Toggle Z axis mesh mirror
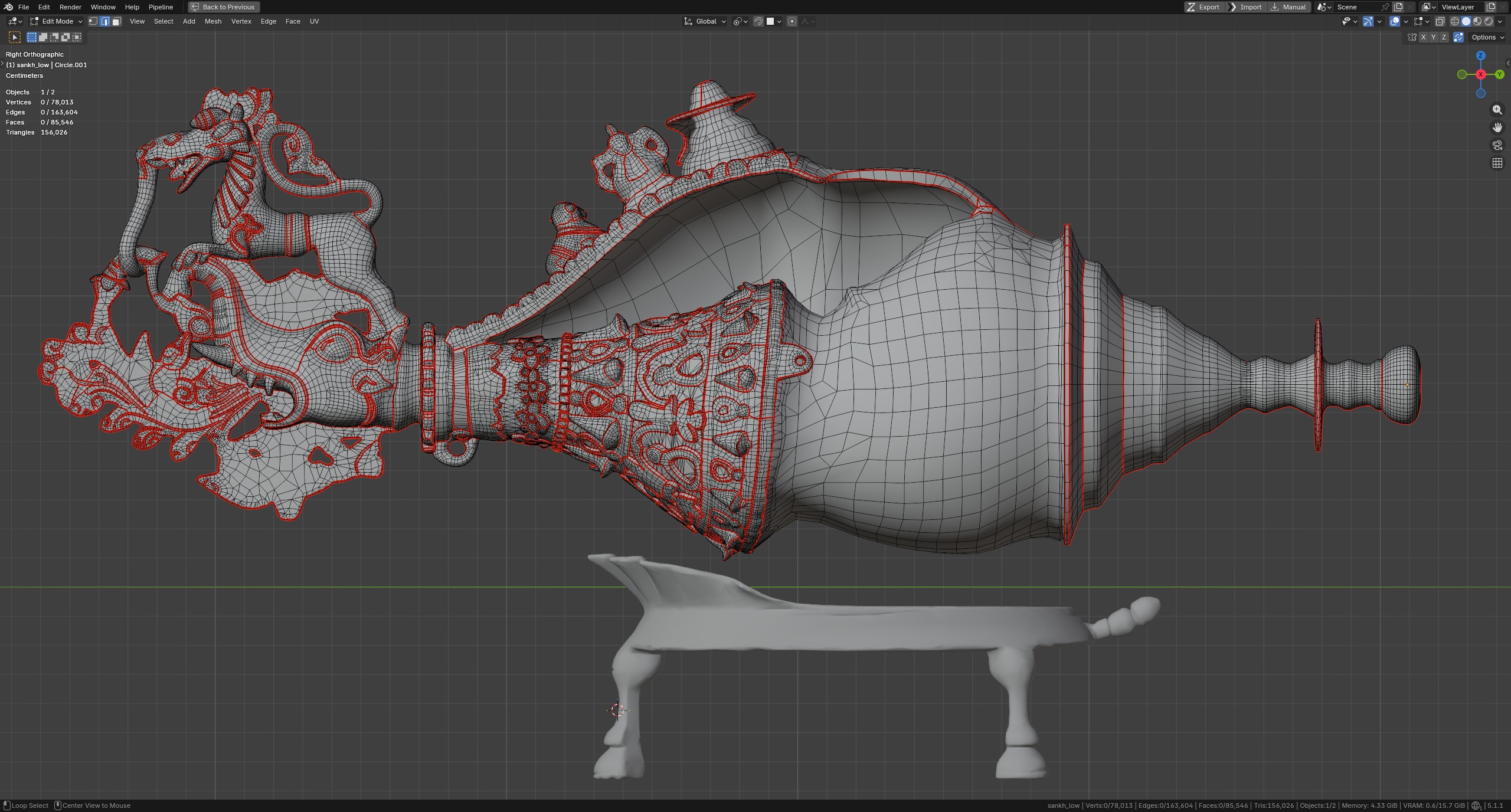The image size is (1511, 812). coord(1444,37)
